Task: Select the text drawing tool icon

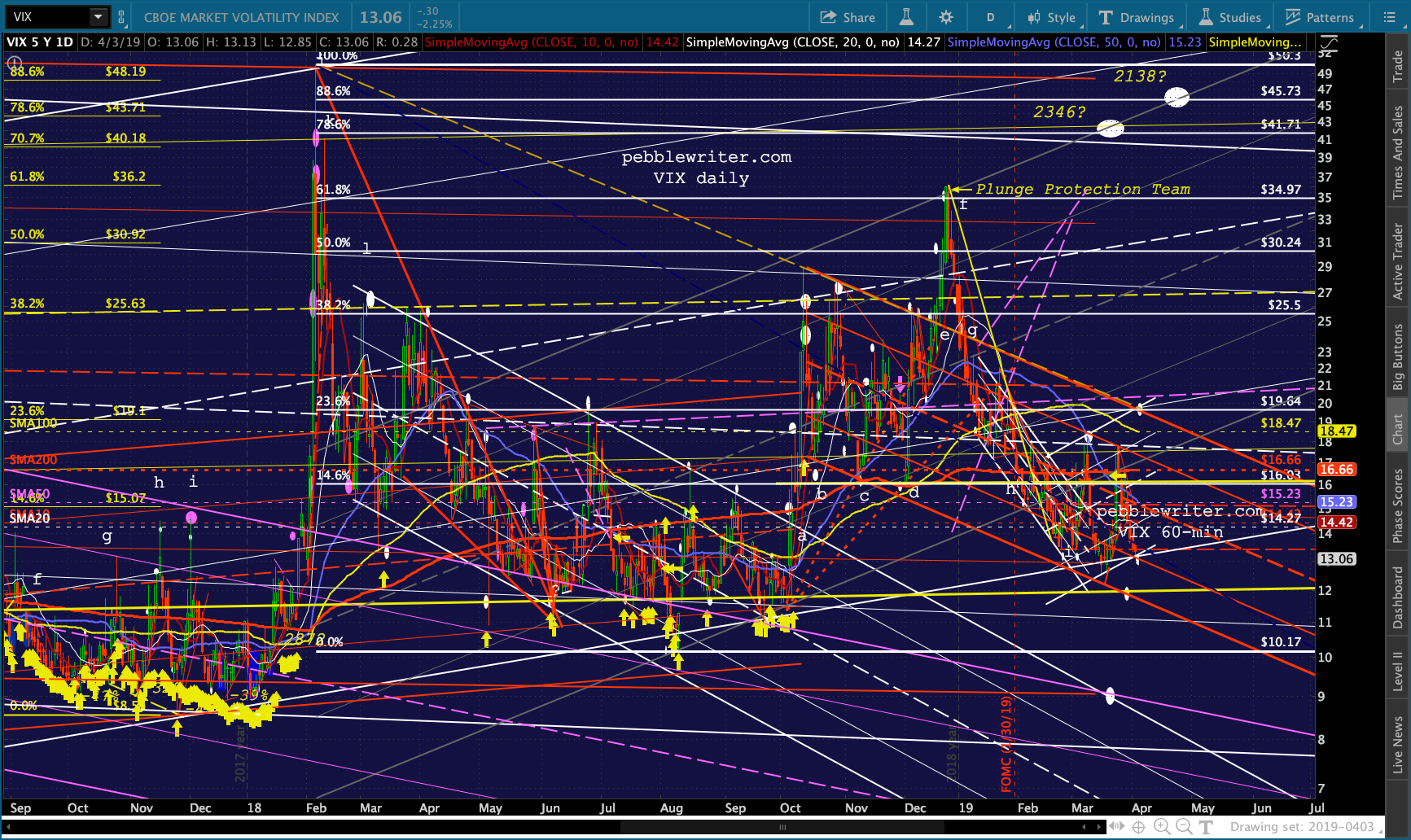Action: [1206, 827]
